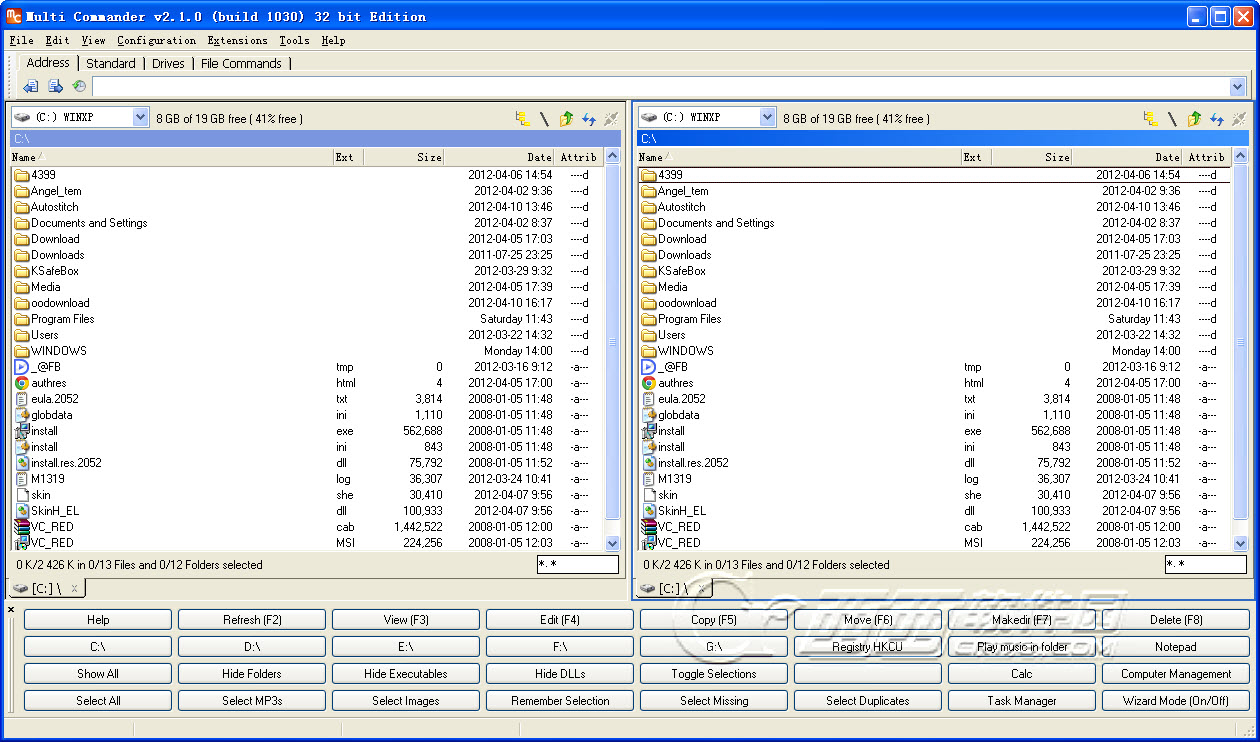This screenshot has height=742, width=1260.
Task: Expand the address bar dropdown arrow
Action: (1237, 87)
